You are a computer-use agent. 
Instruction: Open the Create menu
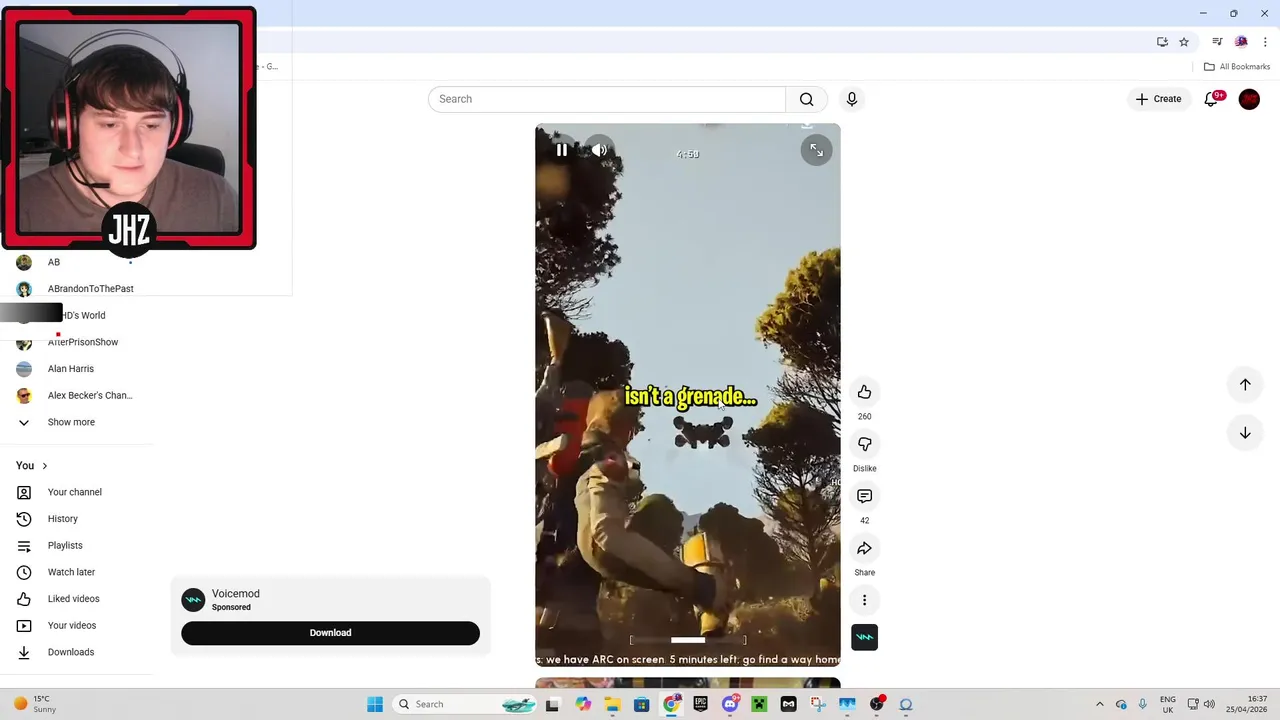pyautogui.click(x=1158, y=99)
